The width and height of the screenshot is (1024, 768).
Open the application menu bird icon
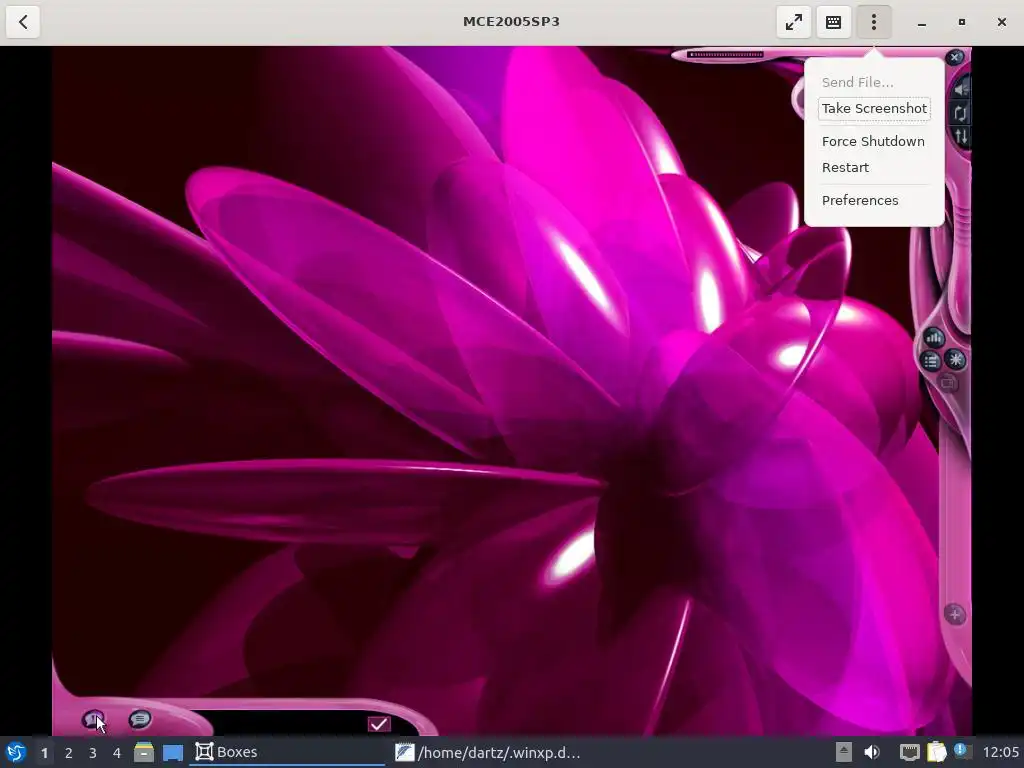pyautogui.click(x=16, y=752)
